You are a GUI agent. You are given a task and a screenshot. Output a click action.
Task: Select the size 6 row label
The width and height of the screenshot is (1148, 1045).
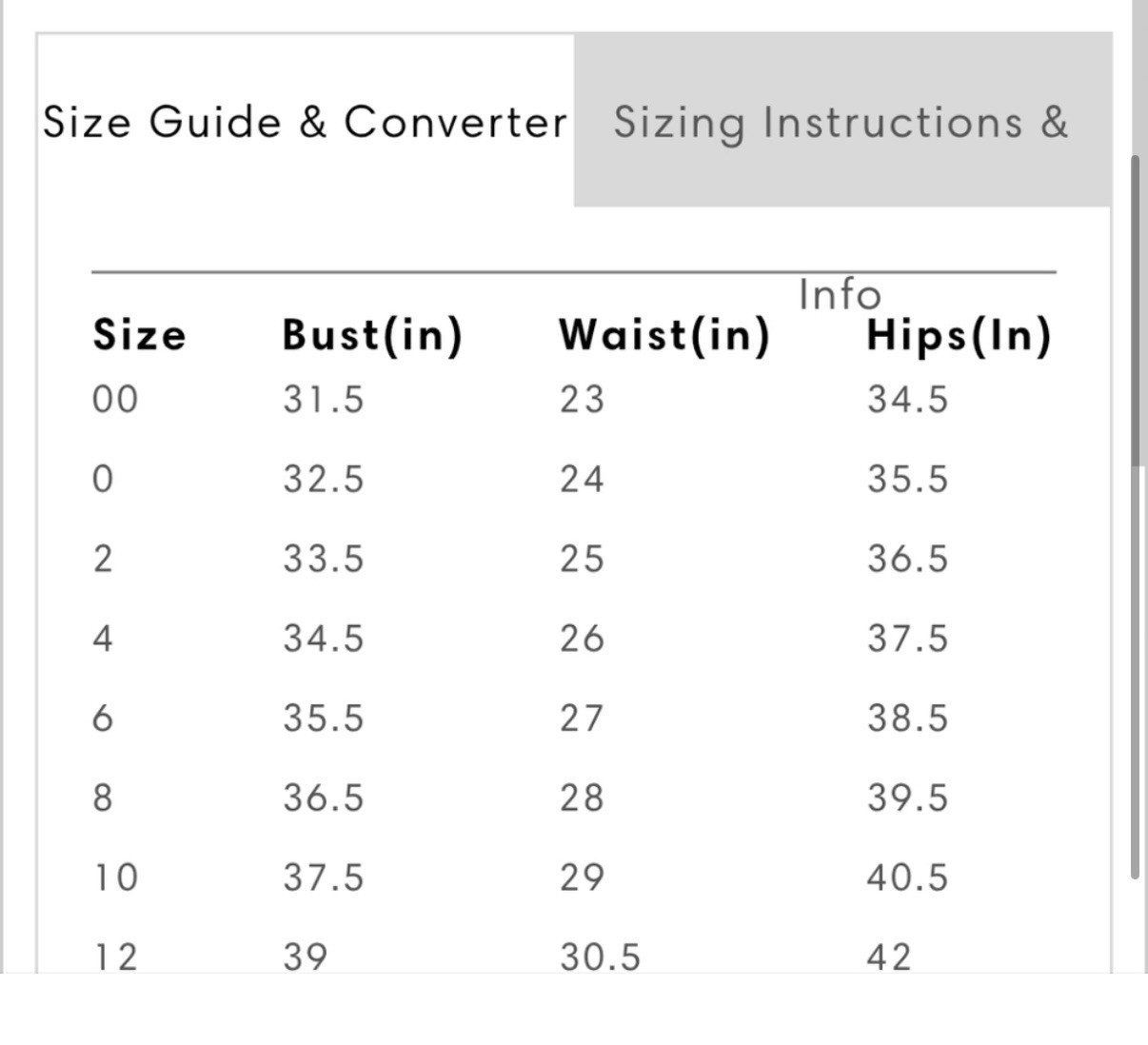tap(103, 718)
